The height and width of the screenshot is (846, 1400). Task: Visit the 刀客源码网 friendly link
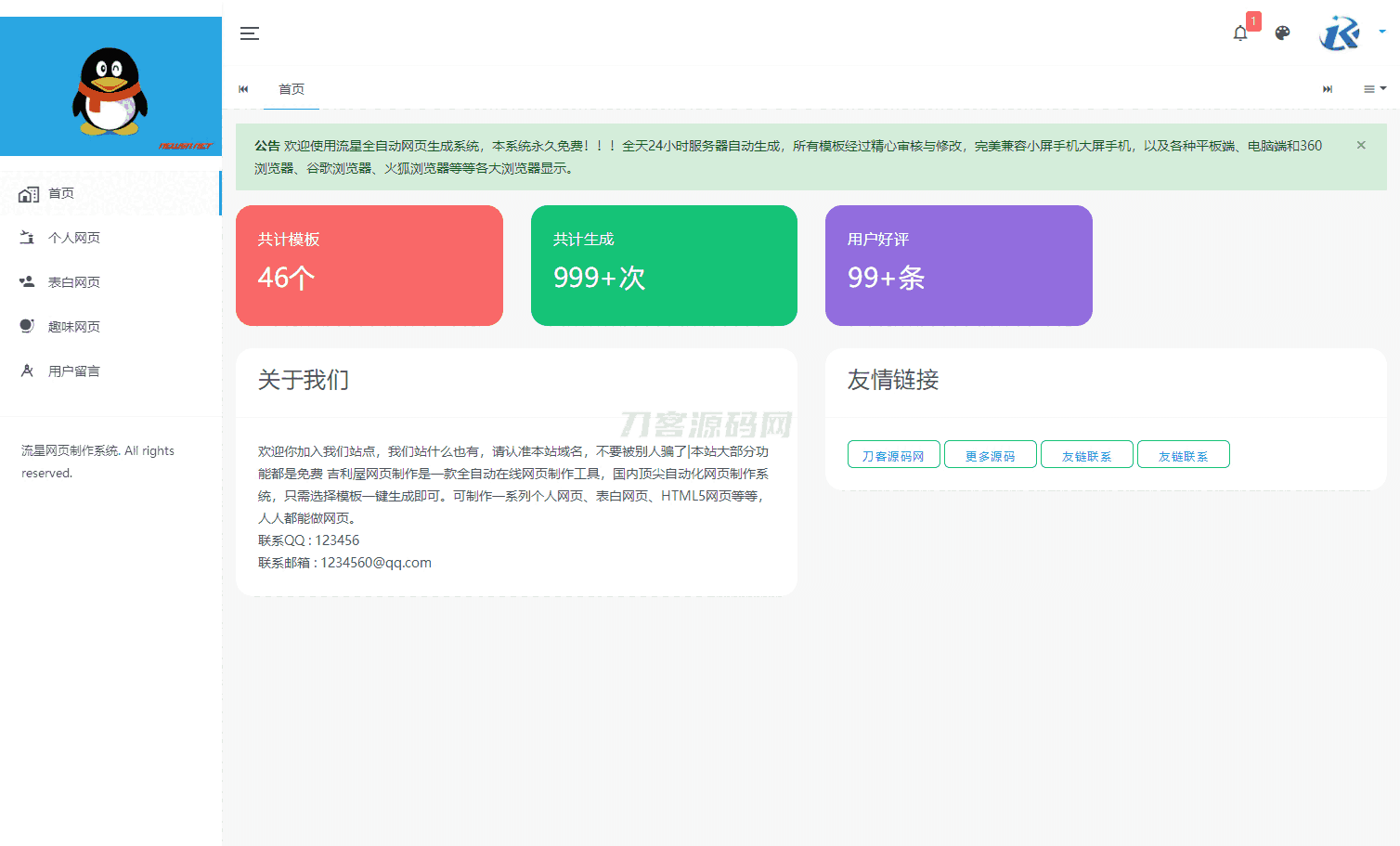pyautogui.click(x=893, y=454)
